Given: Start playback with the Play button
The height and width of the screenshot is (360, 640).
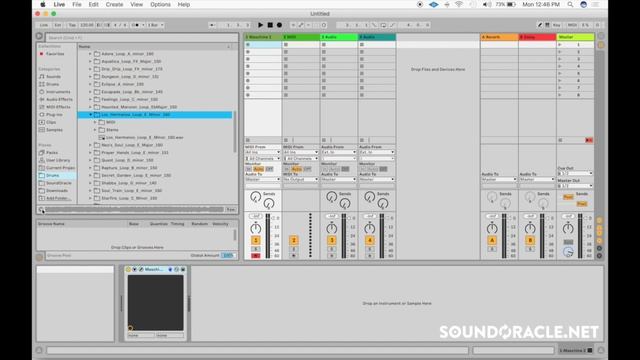Looking at the screenshot, I should pyautogui.click(x=260, y=25).
